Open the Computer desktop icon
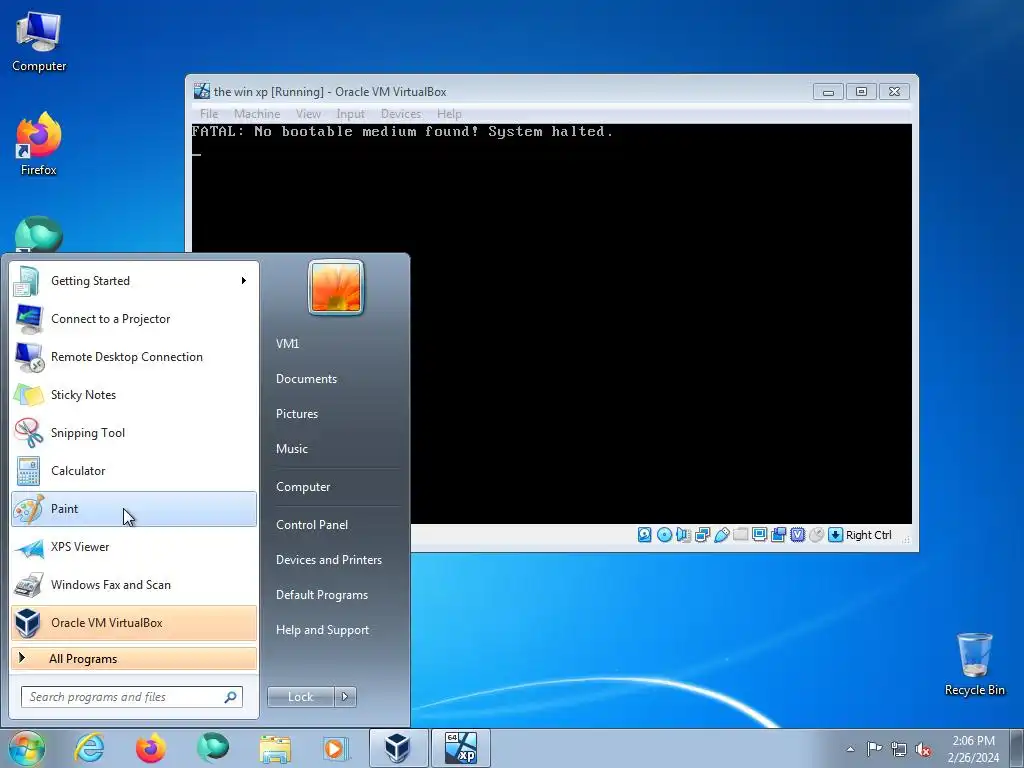Image resolution: width=1024 pixels, height=768 pixels. click(39, 42)
